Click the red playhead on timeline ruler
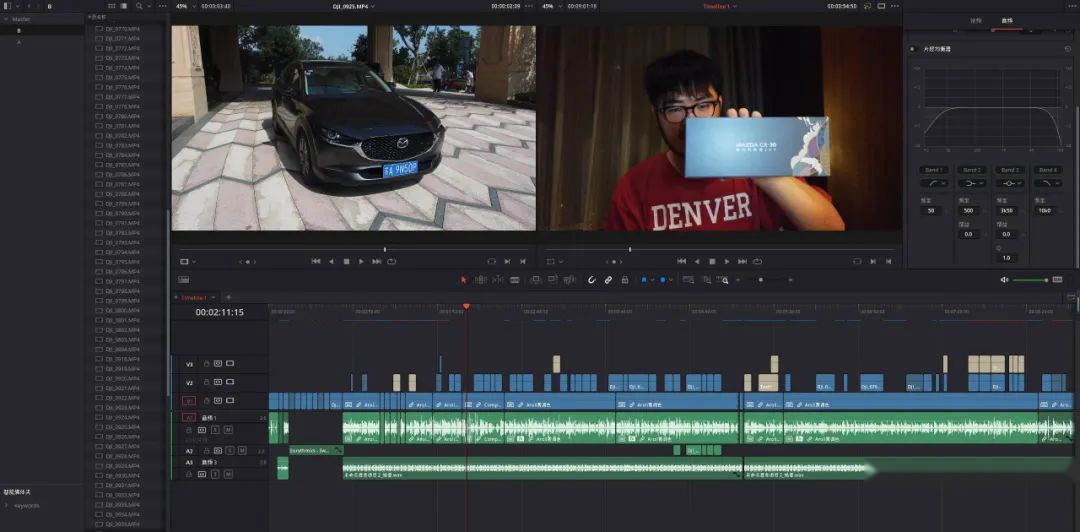Viewport: 1080px width, 532px height. tap(466, 306)
